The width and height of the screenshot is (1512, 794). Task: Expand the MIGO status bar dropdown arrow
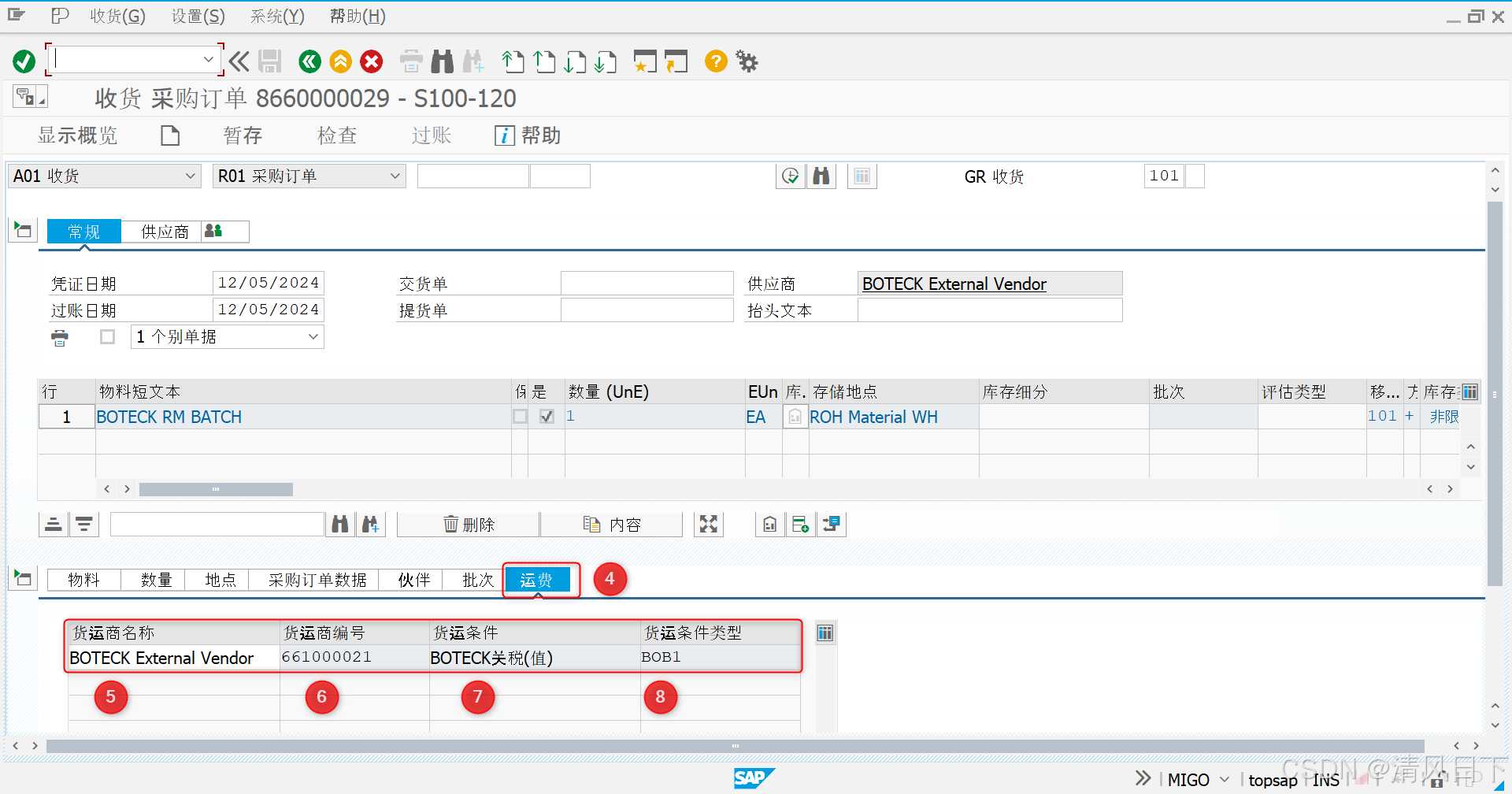(x=1225, y=780)
